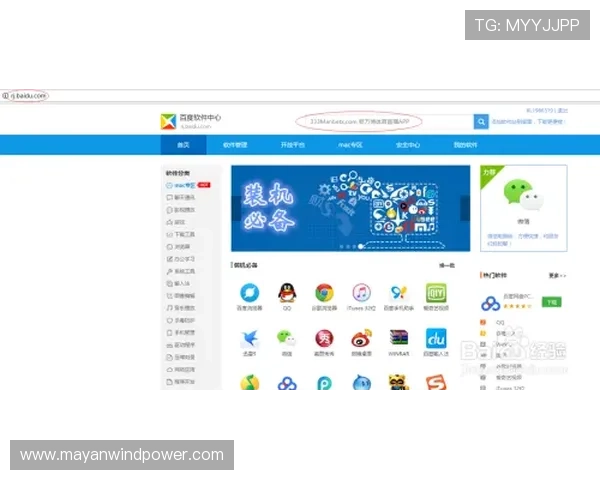Open the 下载工具 sidebar category
600x480 pixels.
[181, 234]
